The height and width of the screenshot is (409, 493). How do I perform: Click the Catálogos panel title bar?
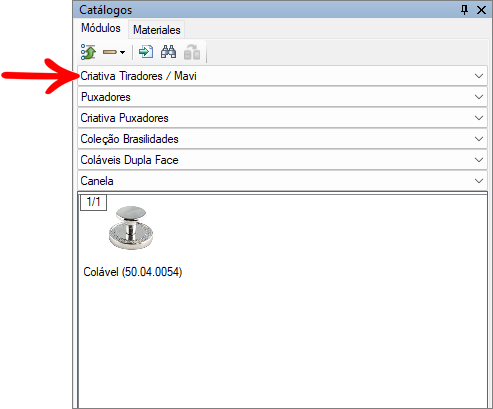click(x=267, y=10)
